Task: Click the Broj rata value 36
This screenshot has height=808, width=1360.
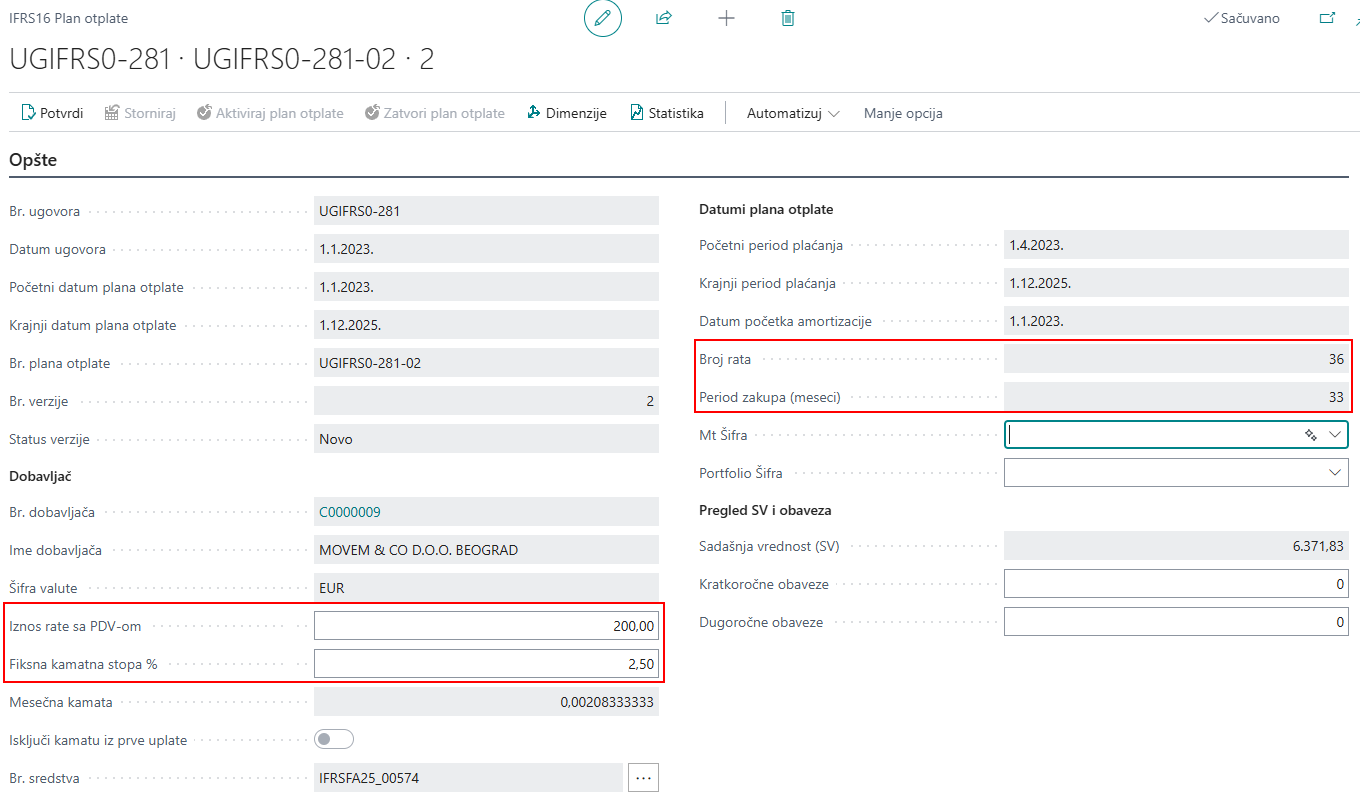Action: (1176, 359)
